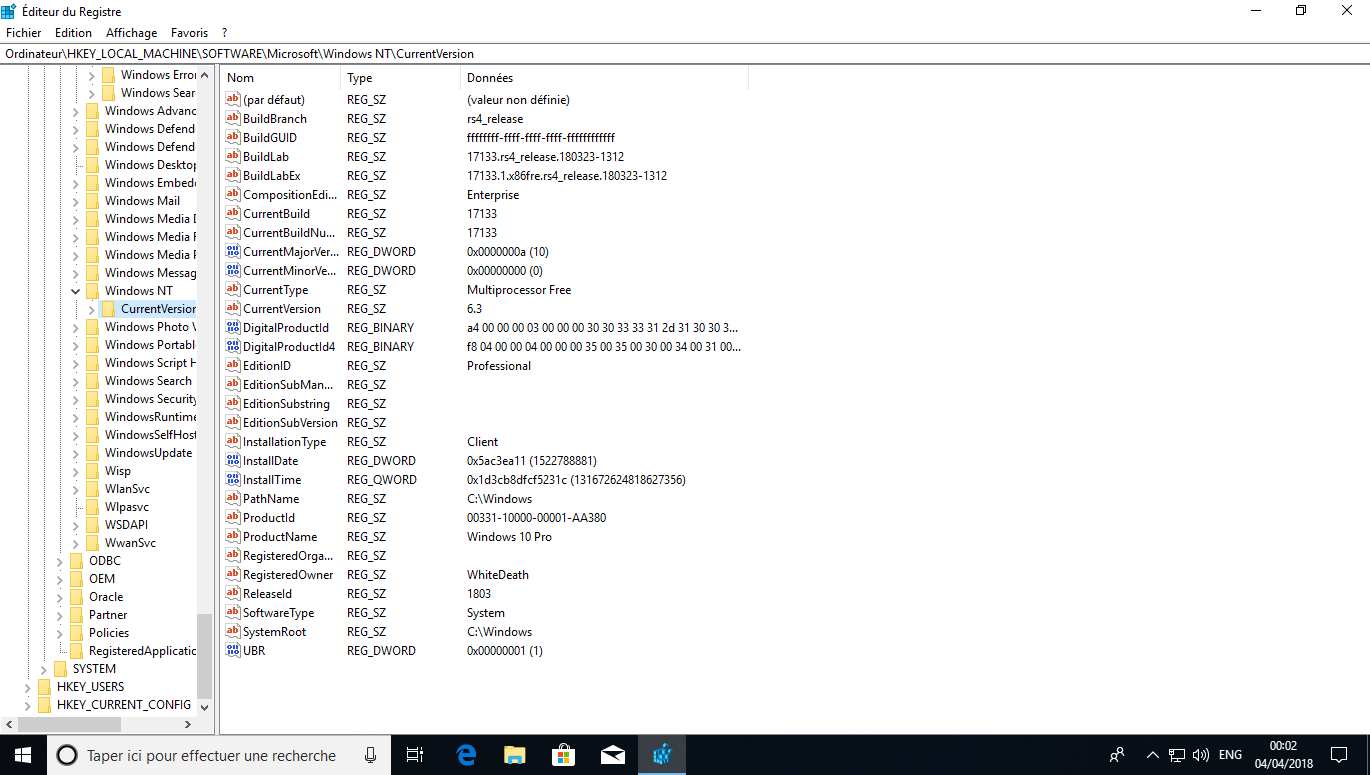Viewport: 1370px width, 775px height.
Task: Select the Oracle tree item
Action: (x=106, y=597)
